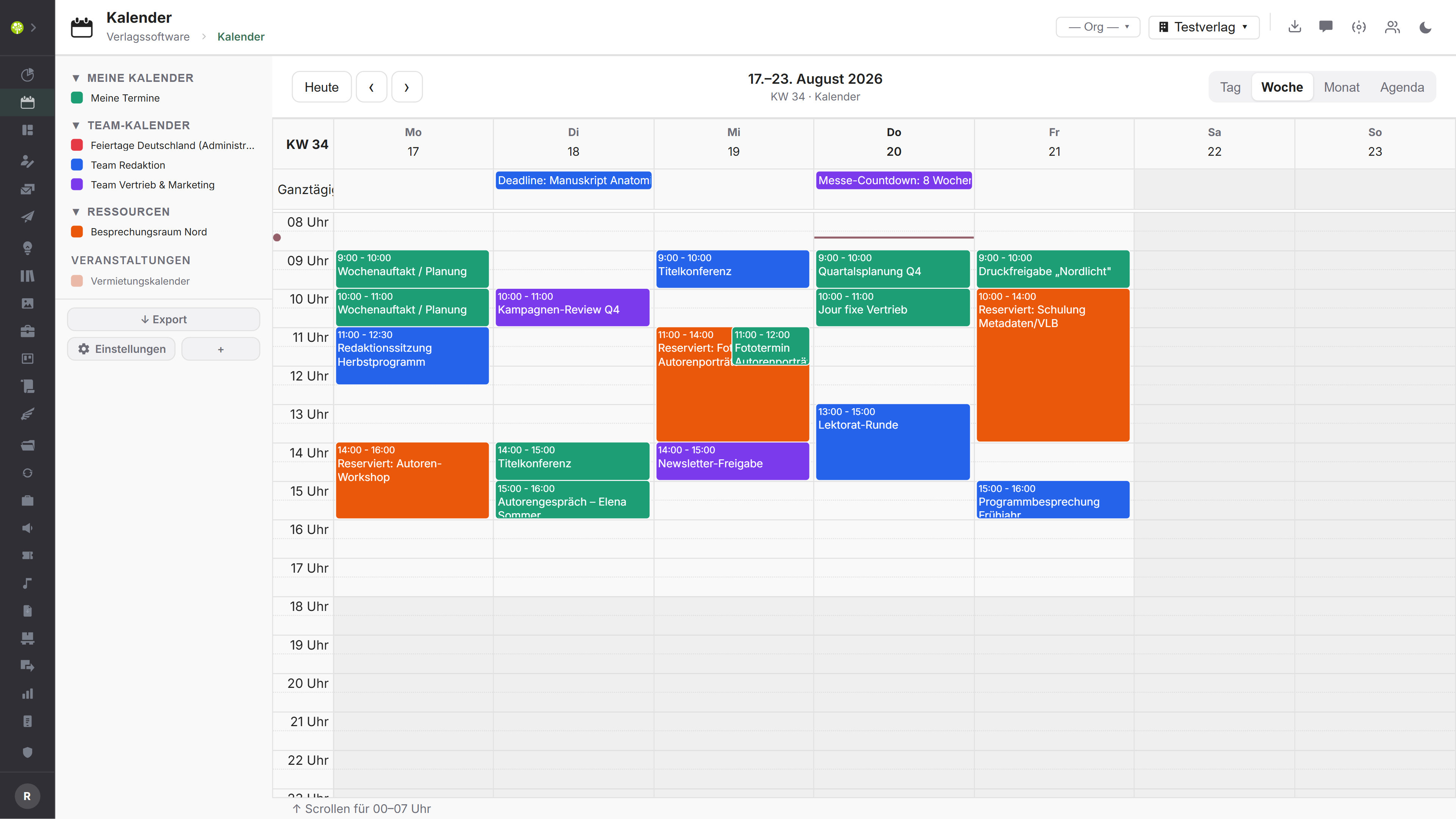Click the Kalender breadcrumb link

click(241, 37)
